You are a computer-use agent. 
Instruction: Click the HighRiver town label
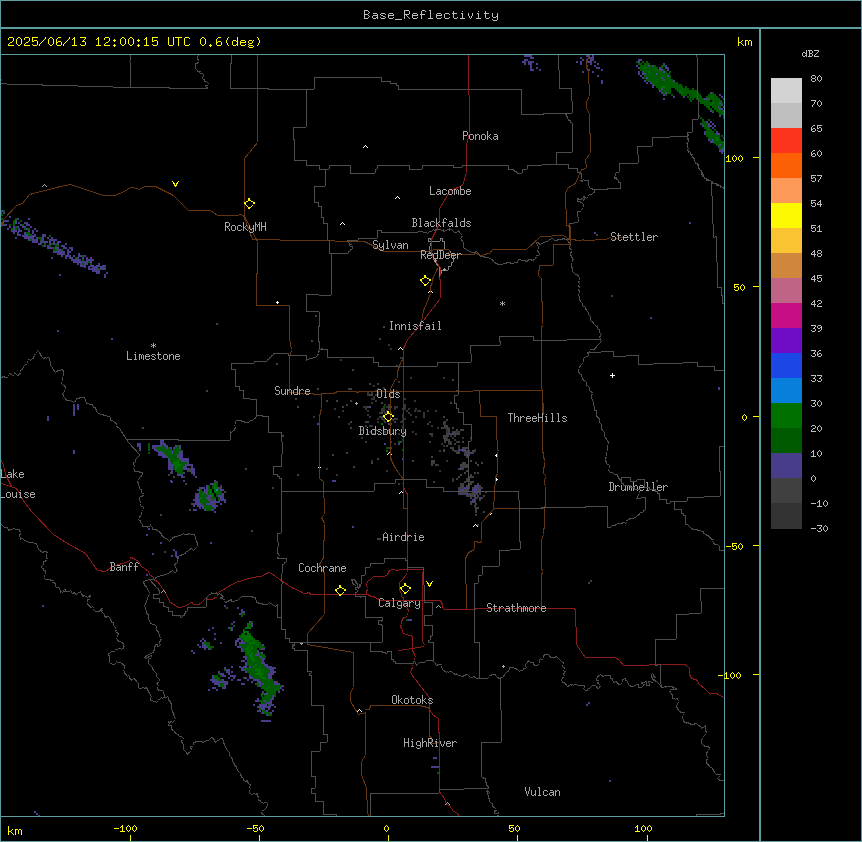coord(430,743)
